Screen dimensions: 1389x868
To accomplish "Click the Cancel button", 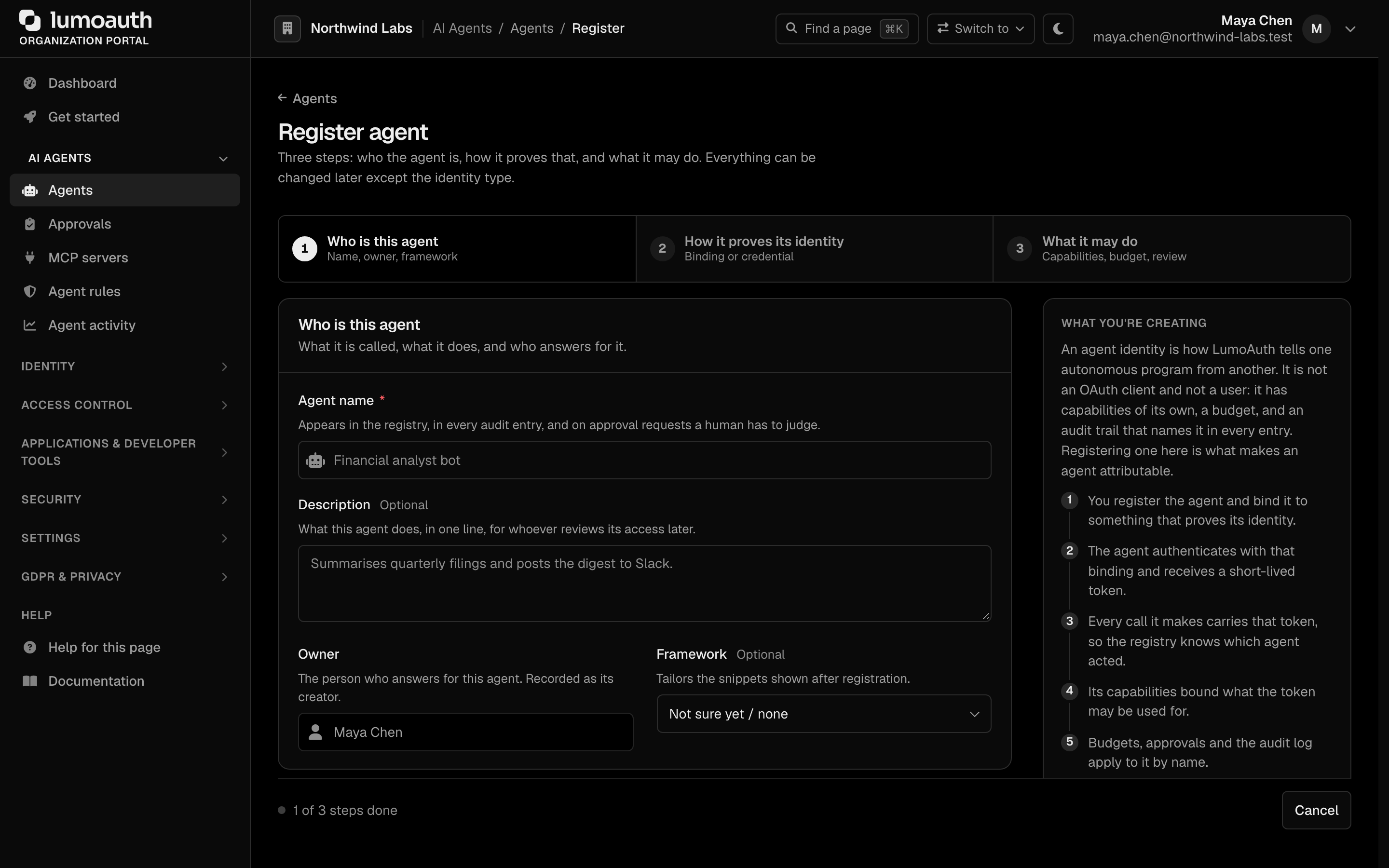I will pos(1316,810).
